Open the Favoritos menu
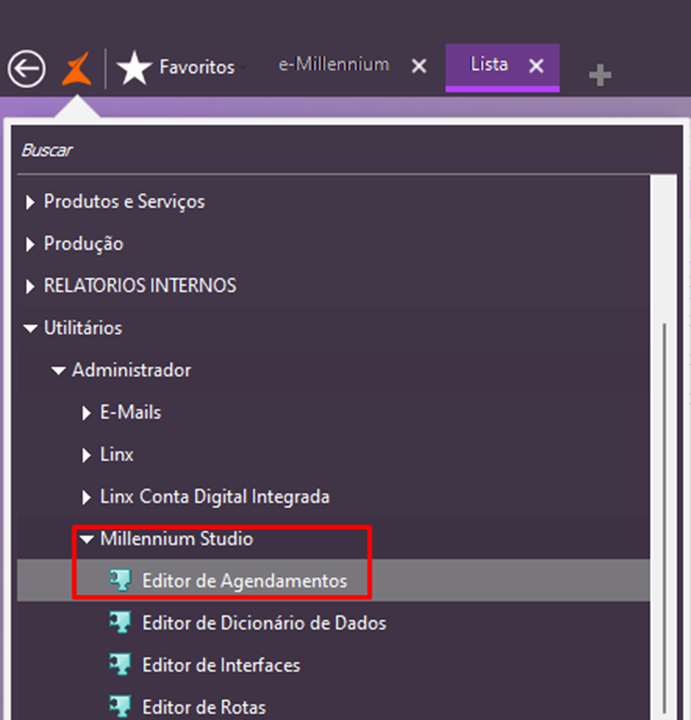This screenshot has height=720, width=691. tap(196, 68)
